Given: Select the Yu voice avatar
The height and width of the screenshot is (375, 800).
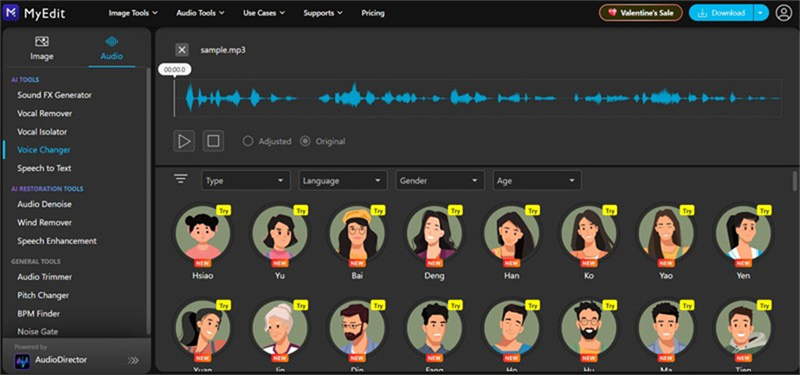Looking at the screenshot, I should pos(280,233).
